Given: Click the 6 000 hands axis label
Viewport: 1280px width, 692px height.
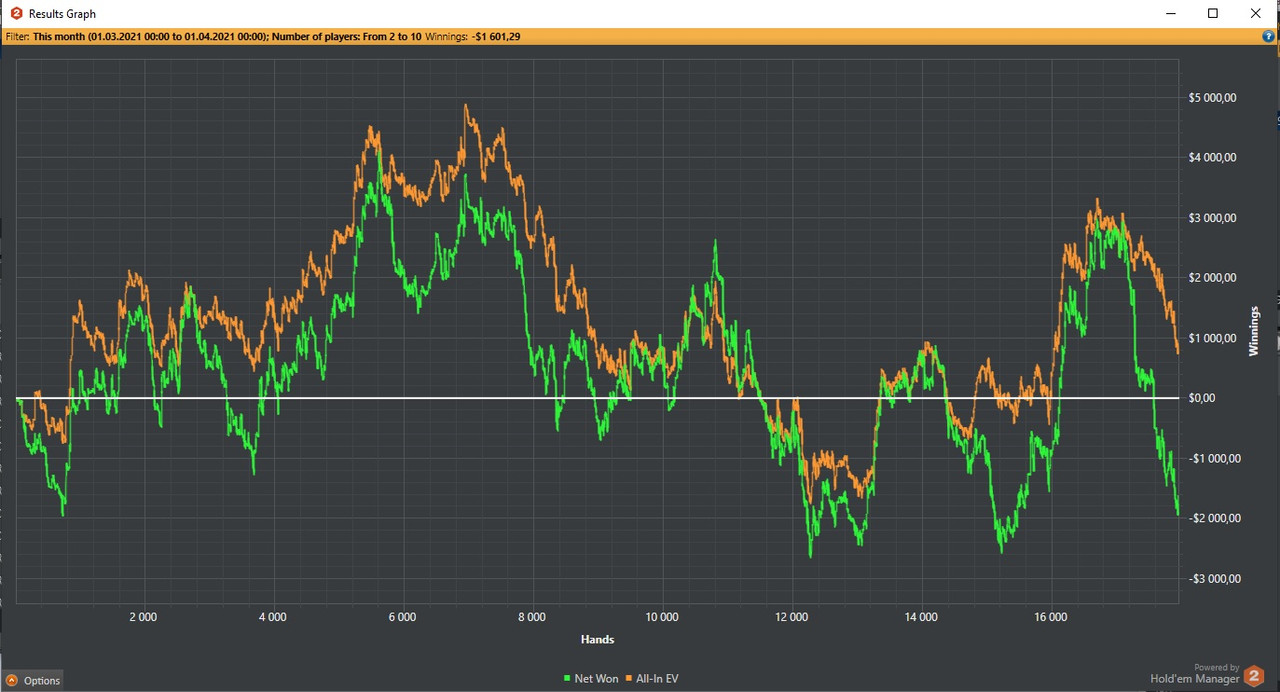Looking at the screenshot, I should [402, 617].
